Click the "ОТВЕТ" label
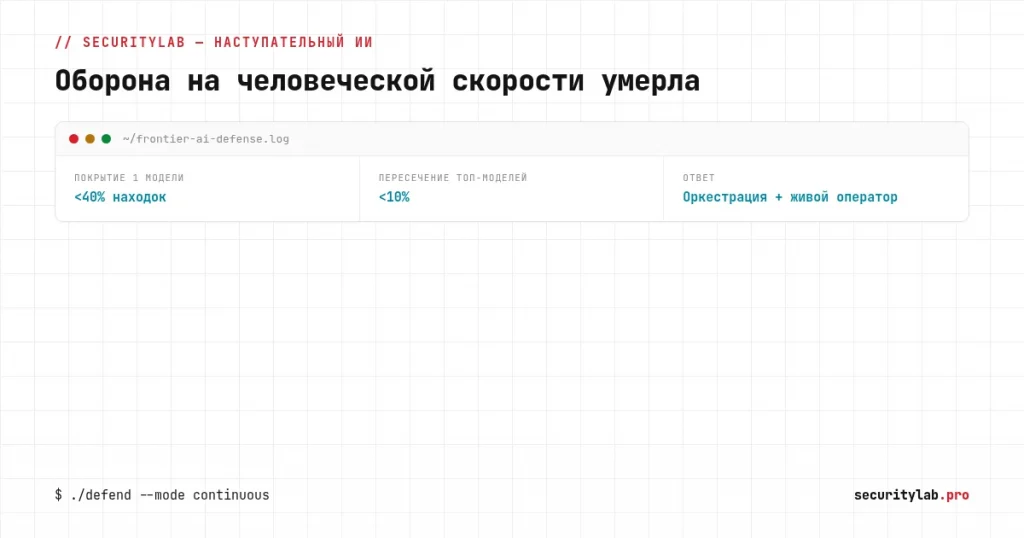 (x=699, y=178)
